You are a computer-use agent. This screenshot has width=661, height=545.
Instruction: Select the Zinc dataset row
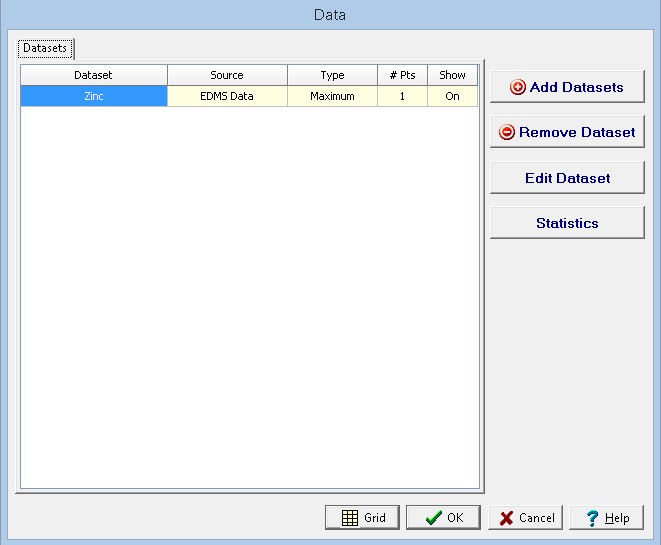(93, 96)
